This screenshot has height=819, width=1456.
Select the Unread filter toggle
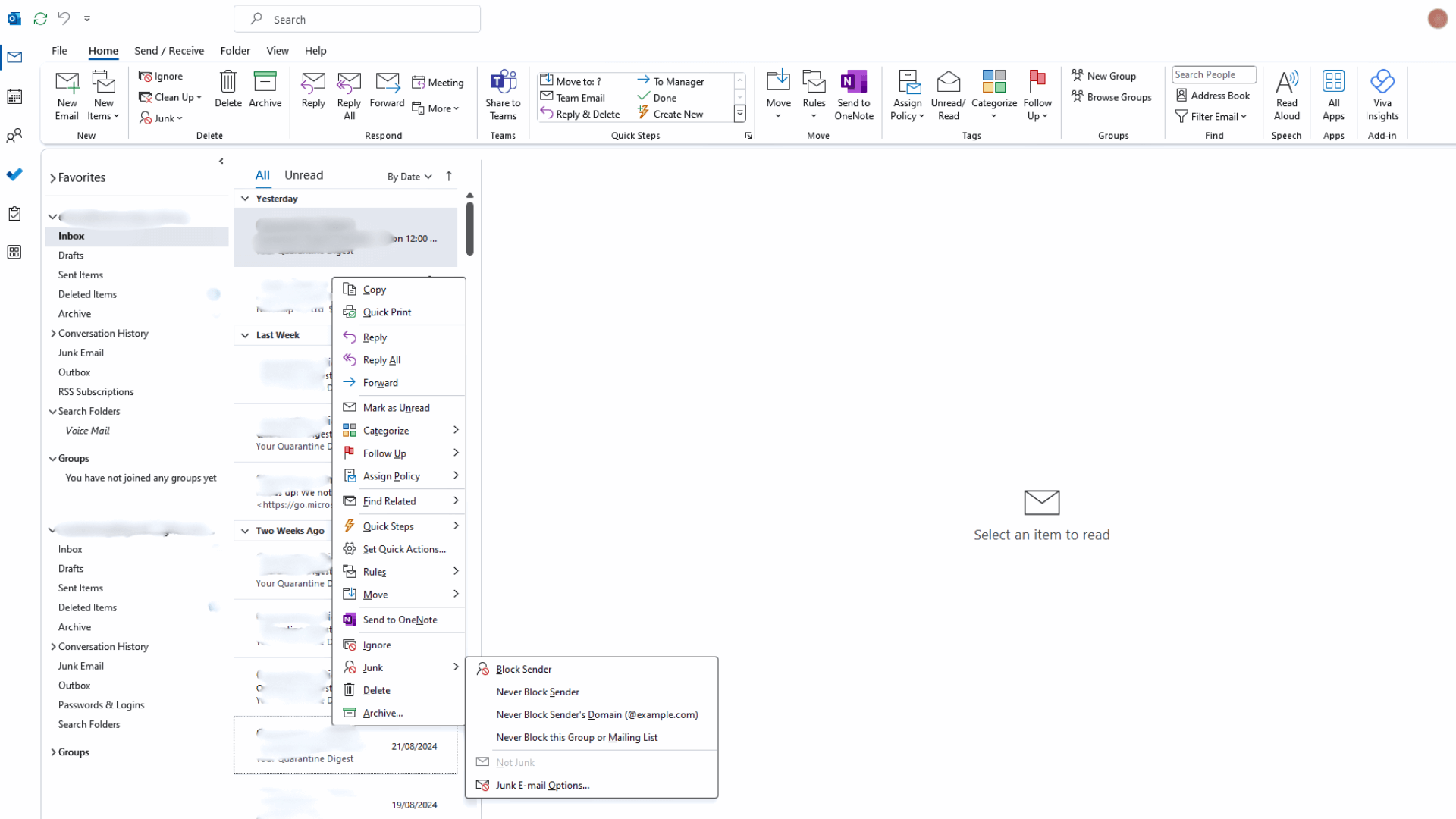tap(303, 174)
